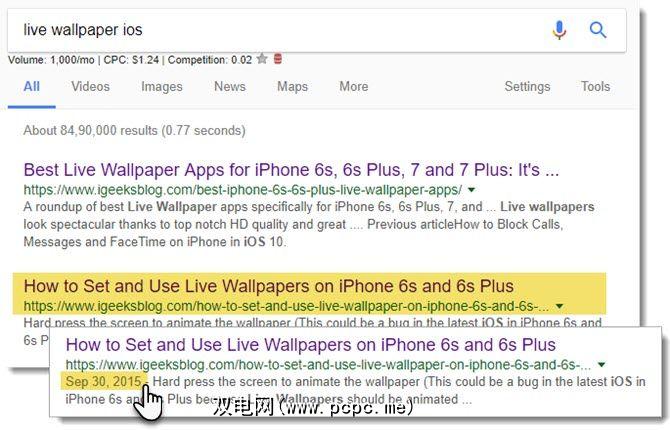
Task: Expand dropdown arrow in popup result URL
Action: pos(601,365)
